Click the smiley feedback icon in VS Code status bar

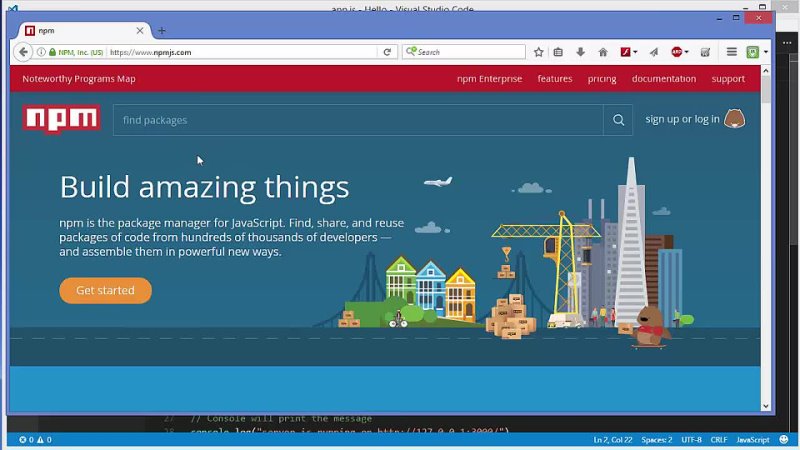(784, 439)
